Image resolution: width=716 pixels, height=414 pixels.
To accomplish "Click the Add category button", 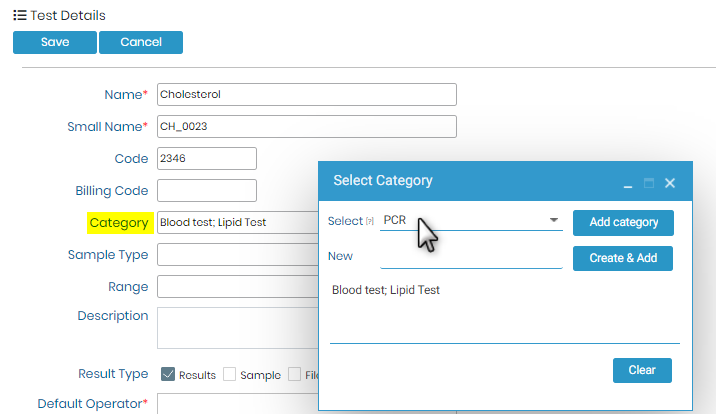I will pyautogui.click(x=623, y=223).
